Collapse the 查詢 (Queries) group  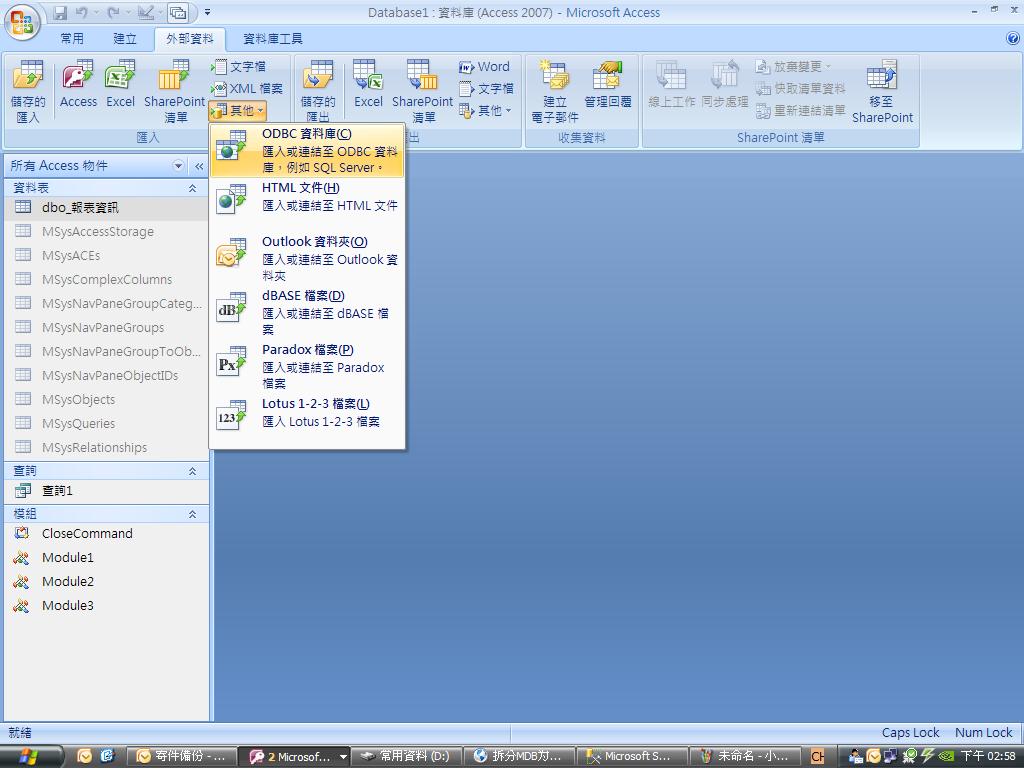(192, 471)
